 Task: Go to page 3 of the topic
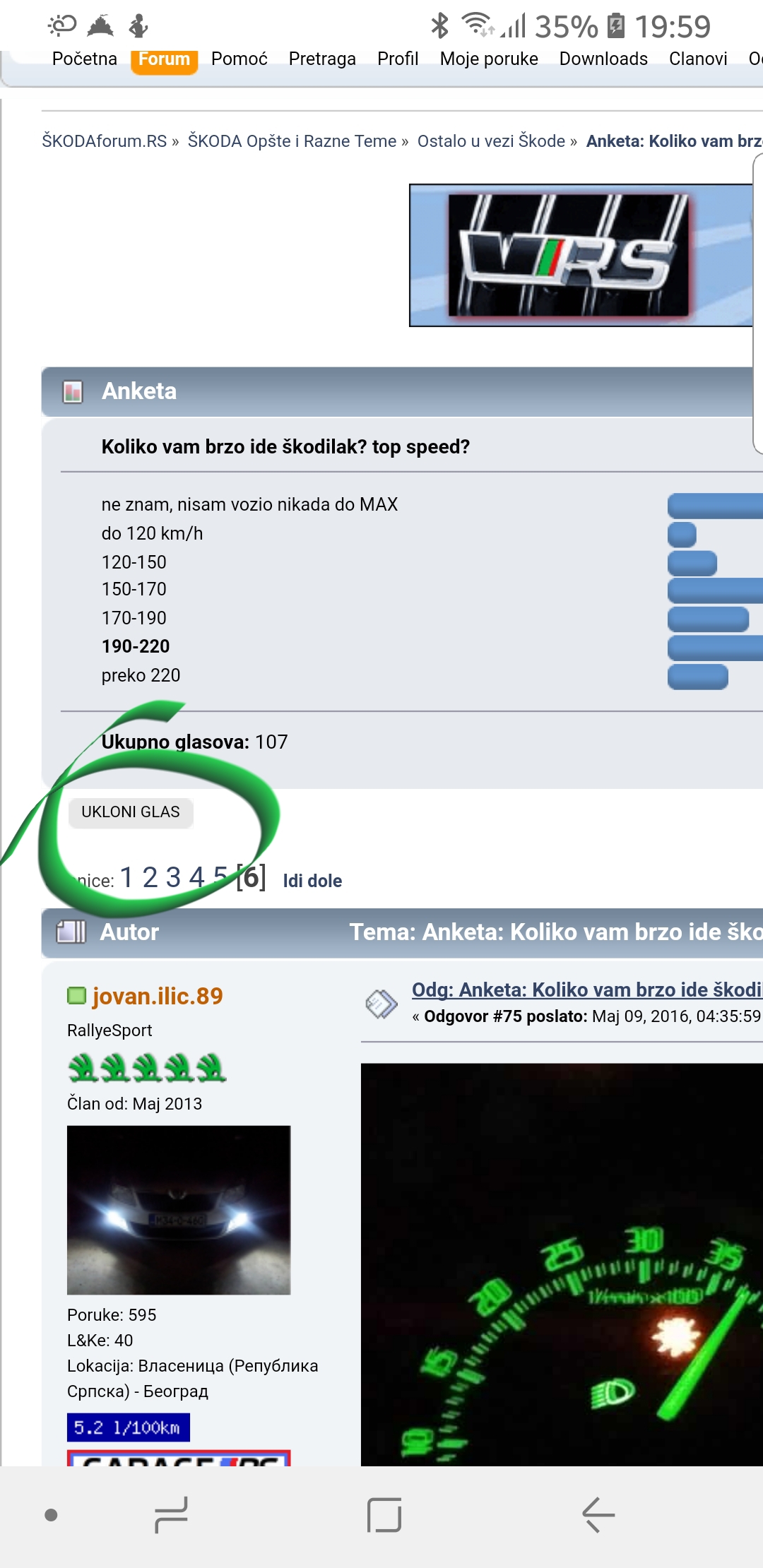pos(173,878)
